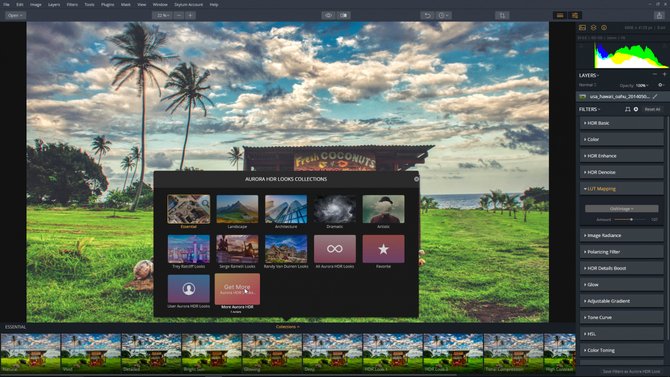
Task: Open the Filters menu
Action: [72, 5]
